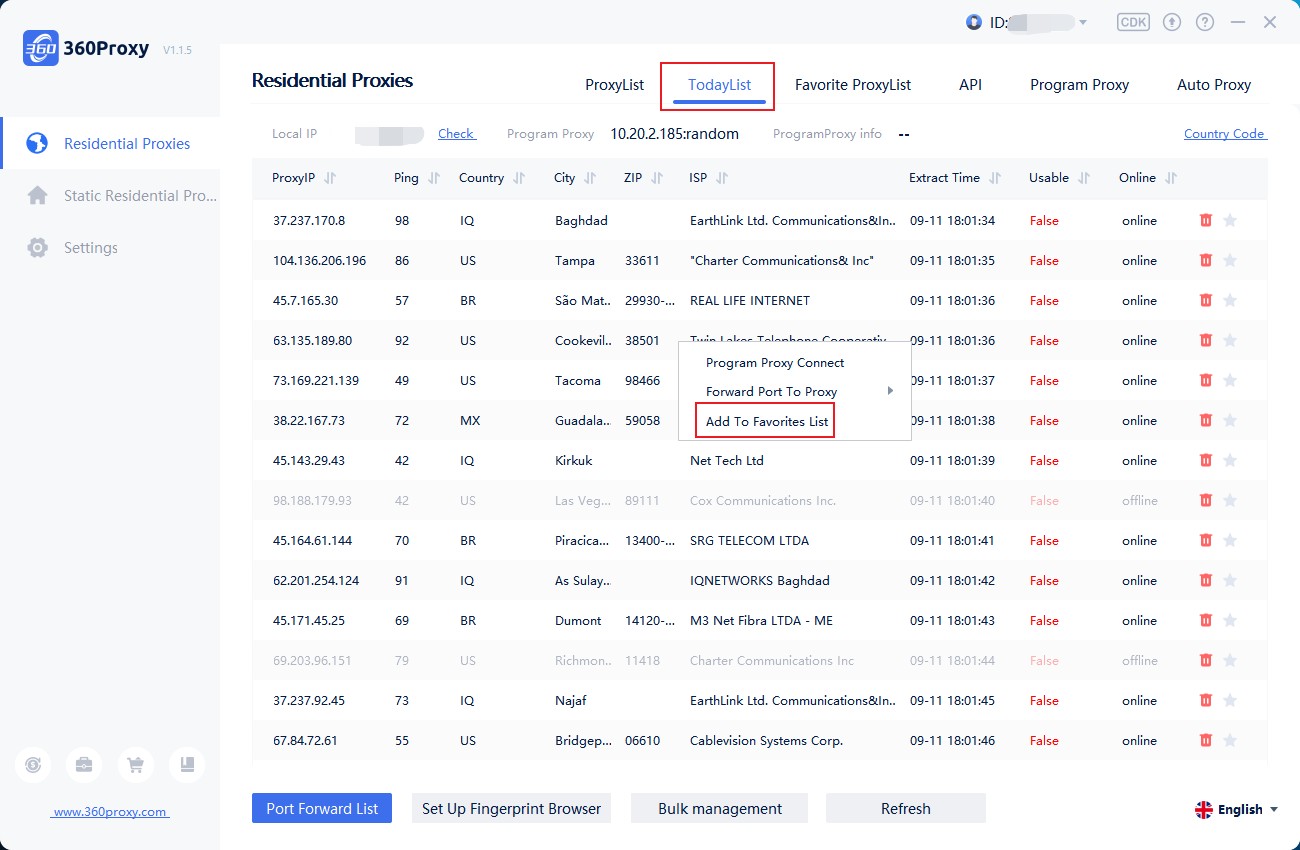Click the CDK icon in title bar

[x=1133, y=22]
